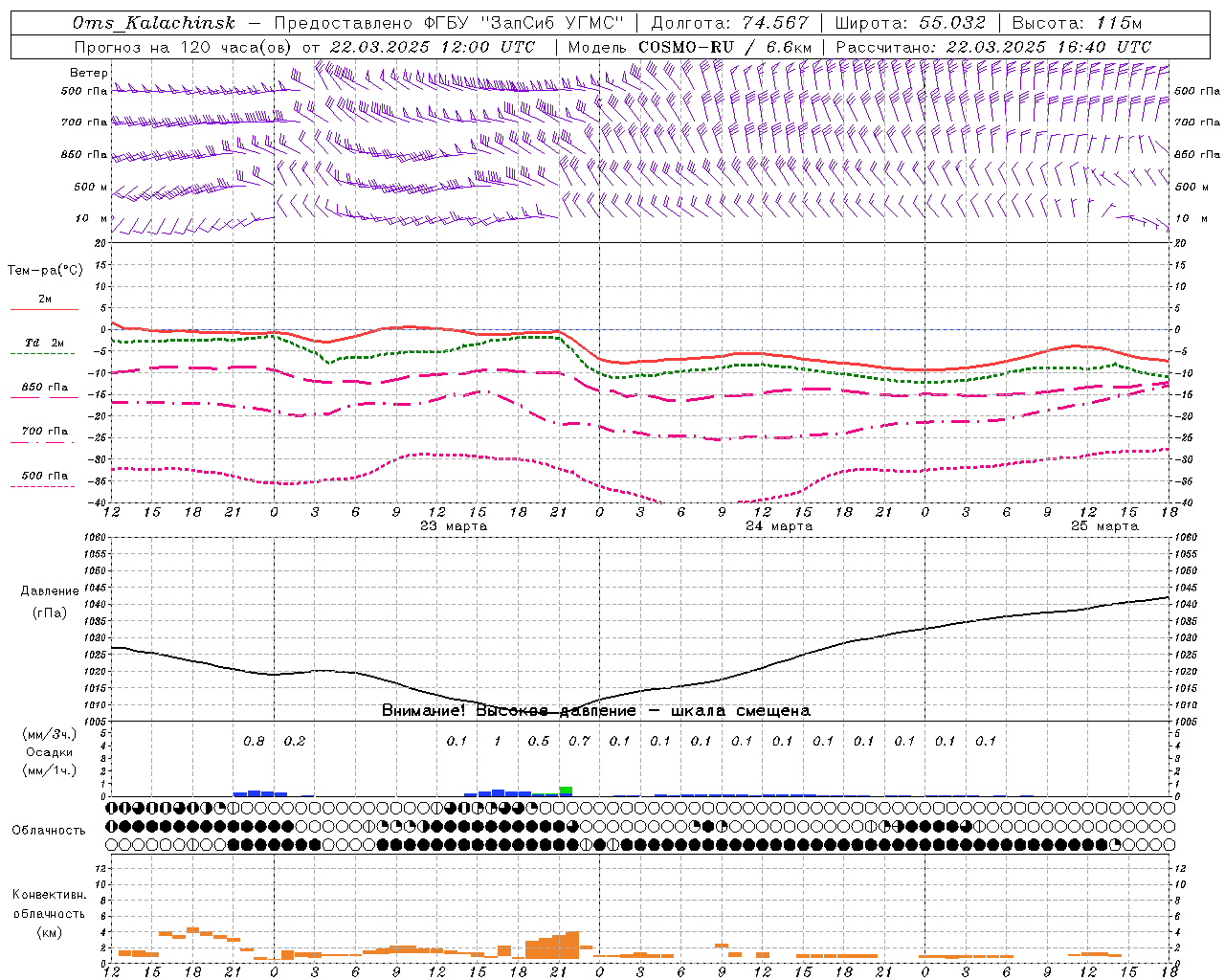This screenshot has height=980, width=1225.
Task: Click "Рассчитано: 22.03.2025 16:40 UTC" text
Action: 993,47
